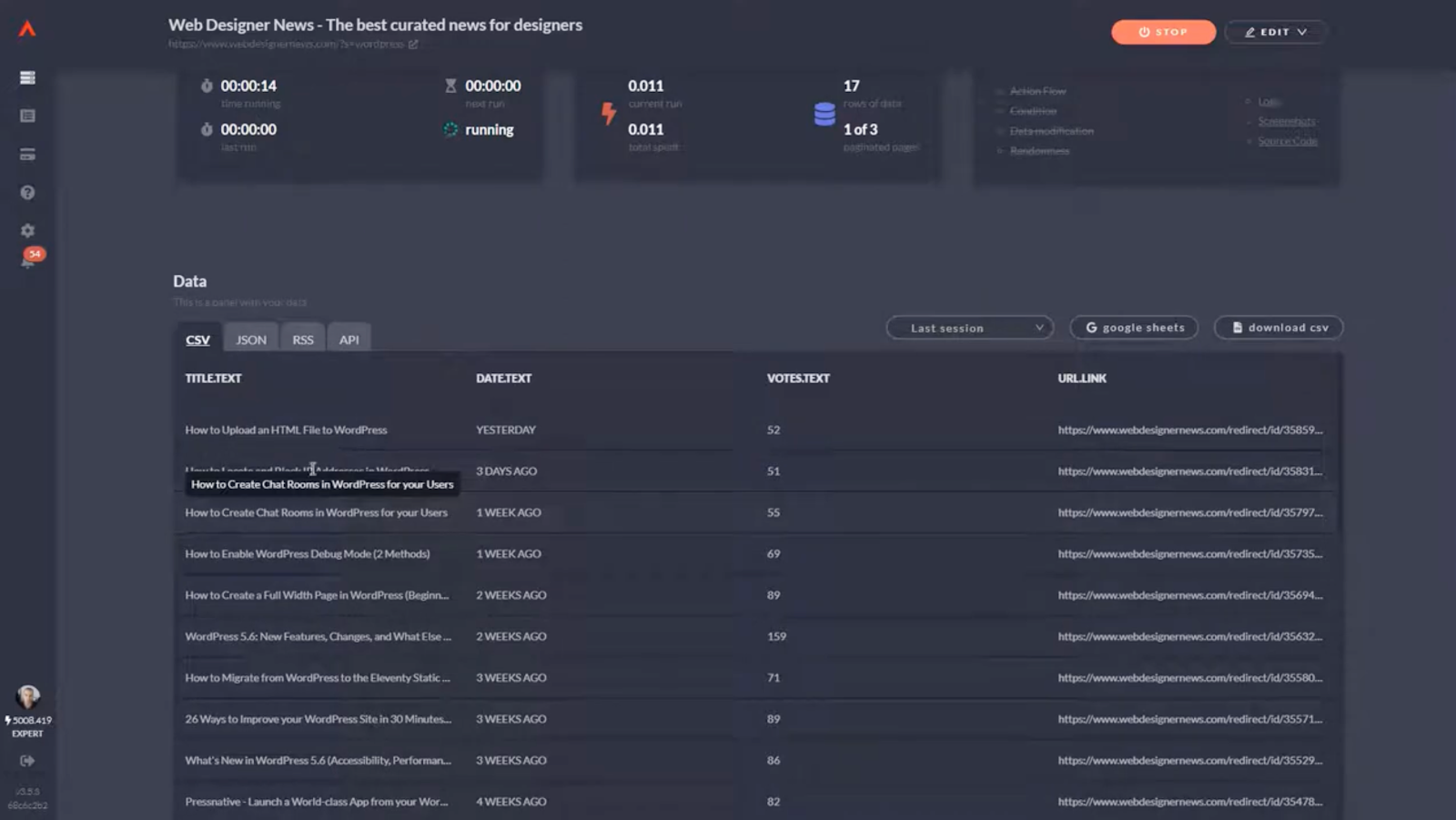Open the settings gear icon in the sidebar
1456x820 pixels.
click(x=27, y=231)
